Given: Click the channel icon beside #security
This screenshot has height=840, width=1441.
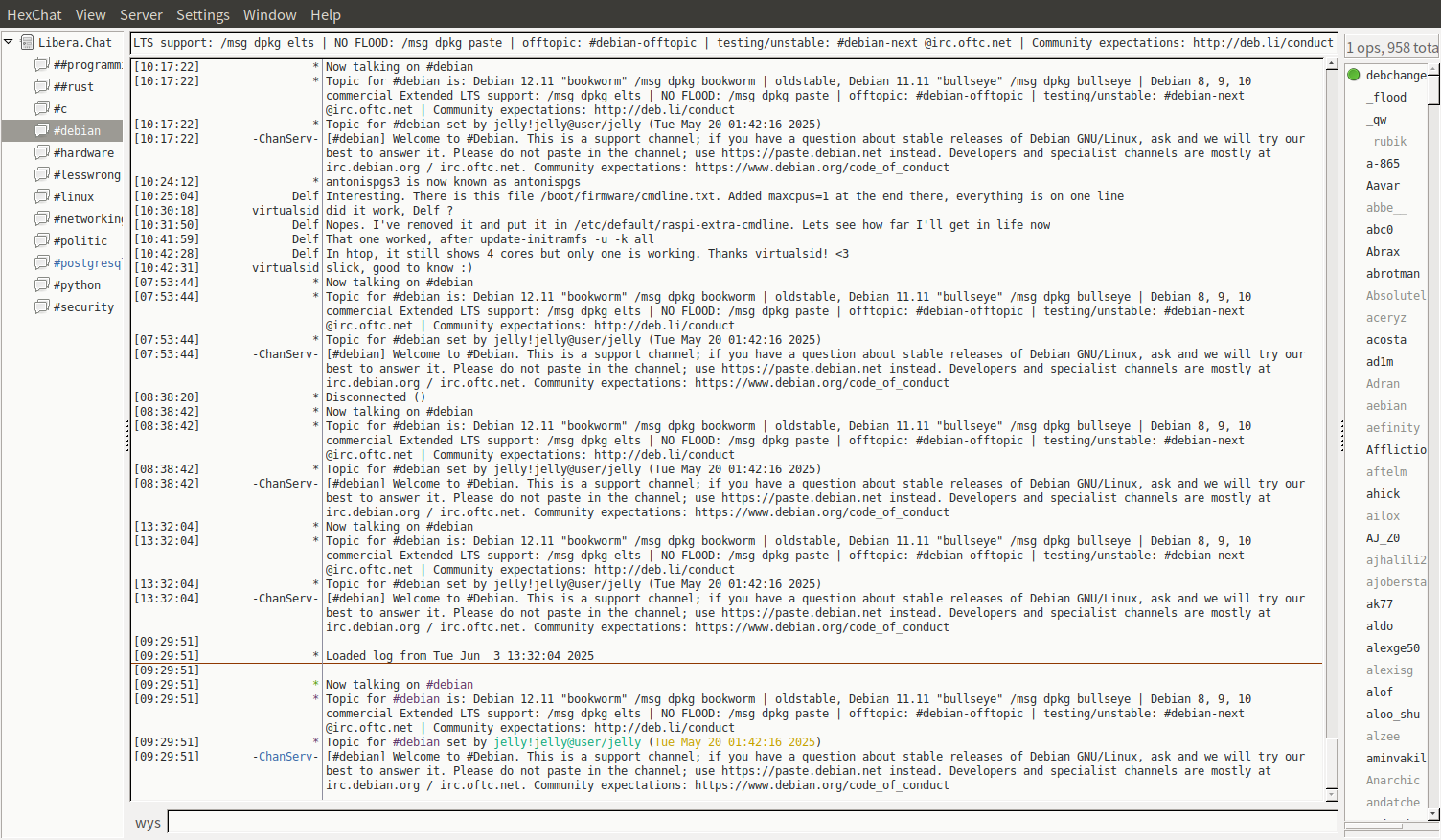Looking at the screenshot, I should tap(42, 306).
